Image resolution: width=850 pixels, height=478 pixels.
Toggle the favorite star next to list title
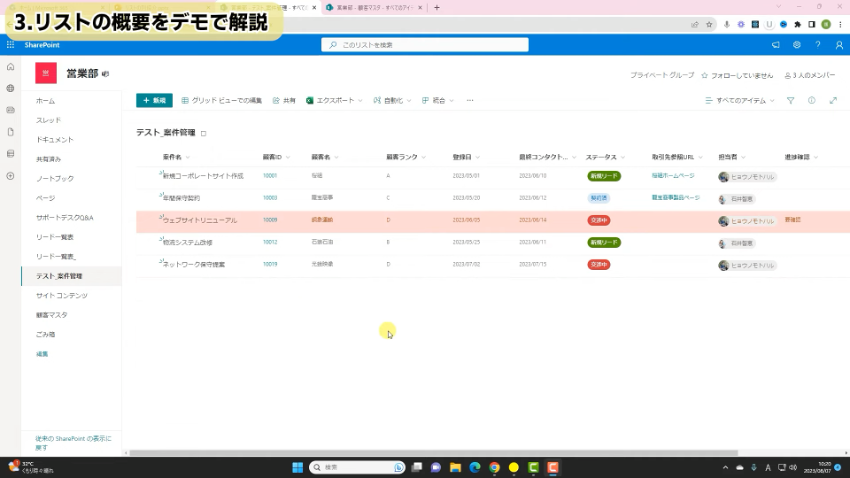point(204,133)
